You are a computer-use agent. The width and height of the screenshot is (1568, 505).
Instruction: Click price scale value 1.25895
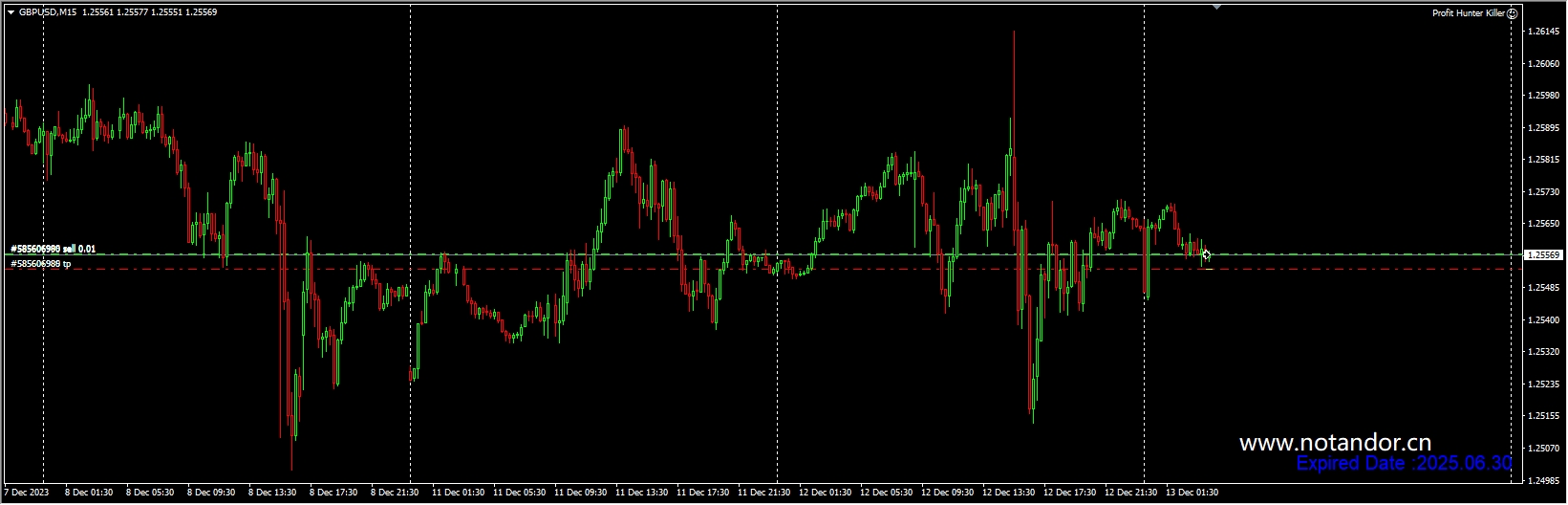coord(1544,128)
